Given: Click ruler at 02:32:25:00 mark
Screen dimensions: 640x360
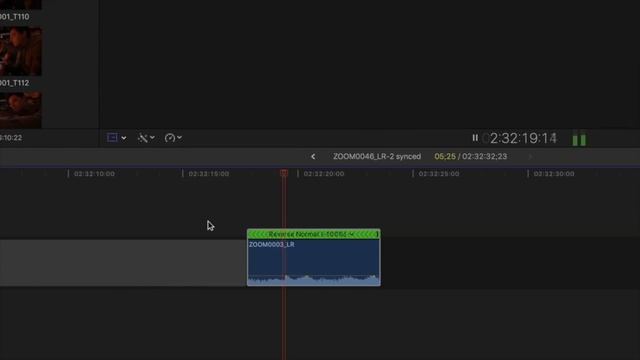Looking at the screenshot, I should pos(439,174).
